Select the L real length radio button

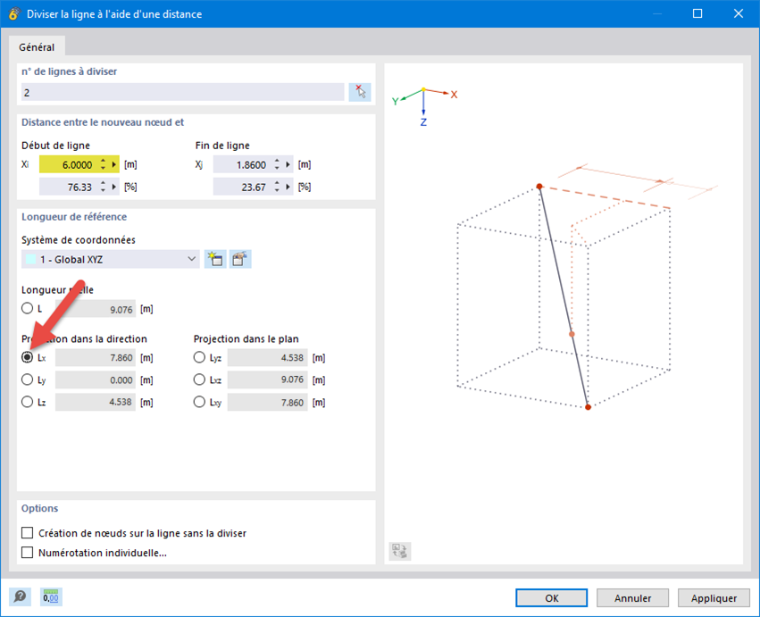click(27, 308)
